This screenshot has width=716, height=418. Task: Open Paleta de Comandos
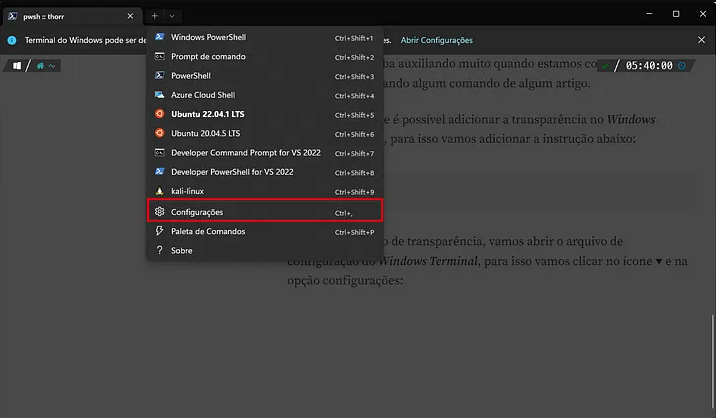(x=265, y=232)
